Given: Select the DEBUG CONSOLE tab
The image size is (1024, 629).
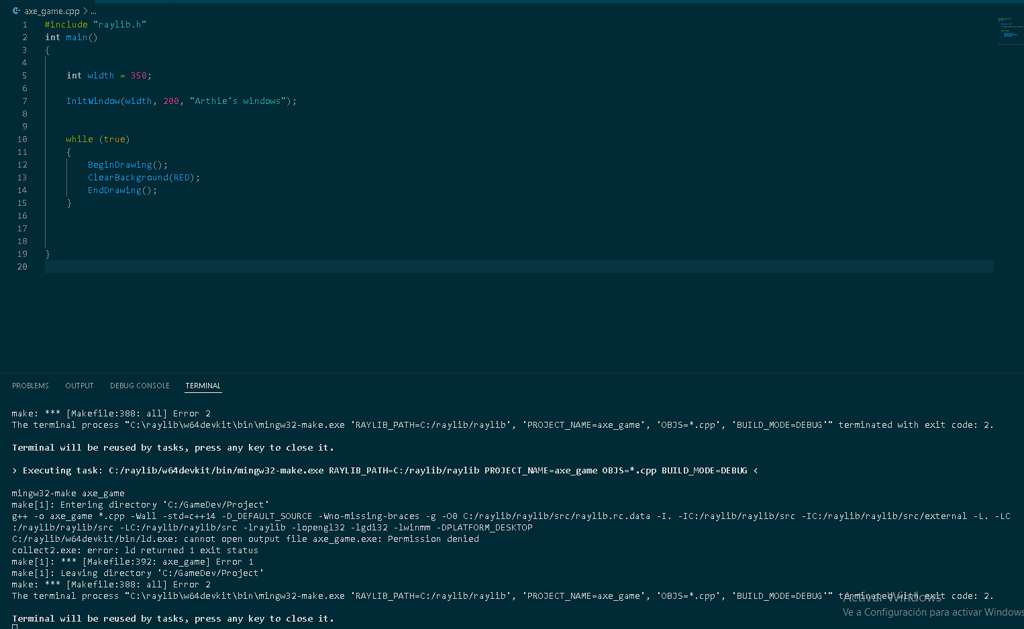Looking at the screenshot, I should [139, 385].
